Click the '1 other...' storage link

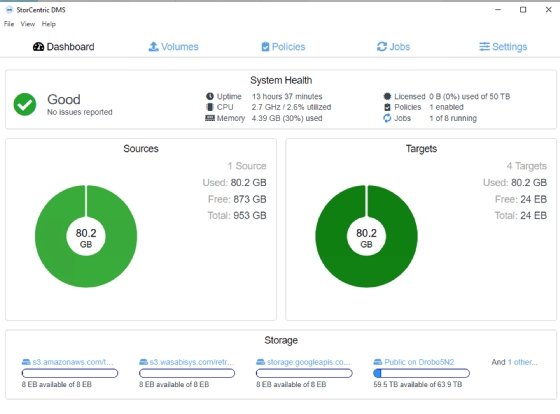point(522,362)
